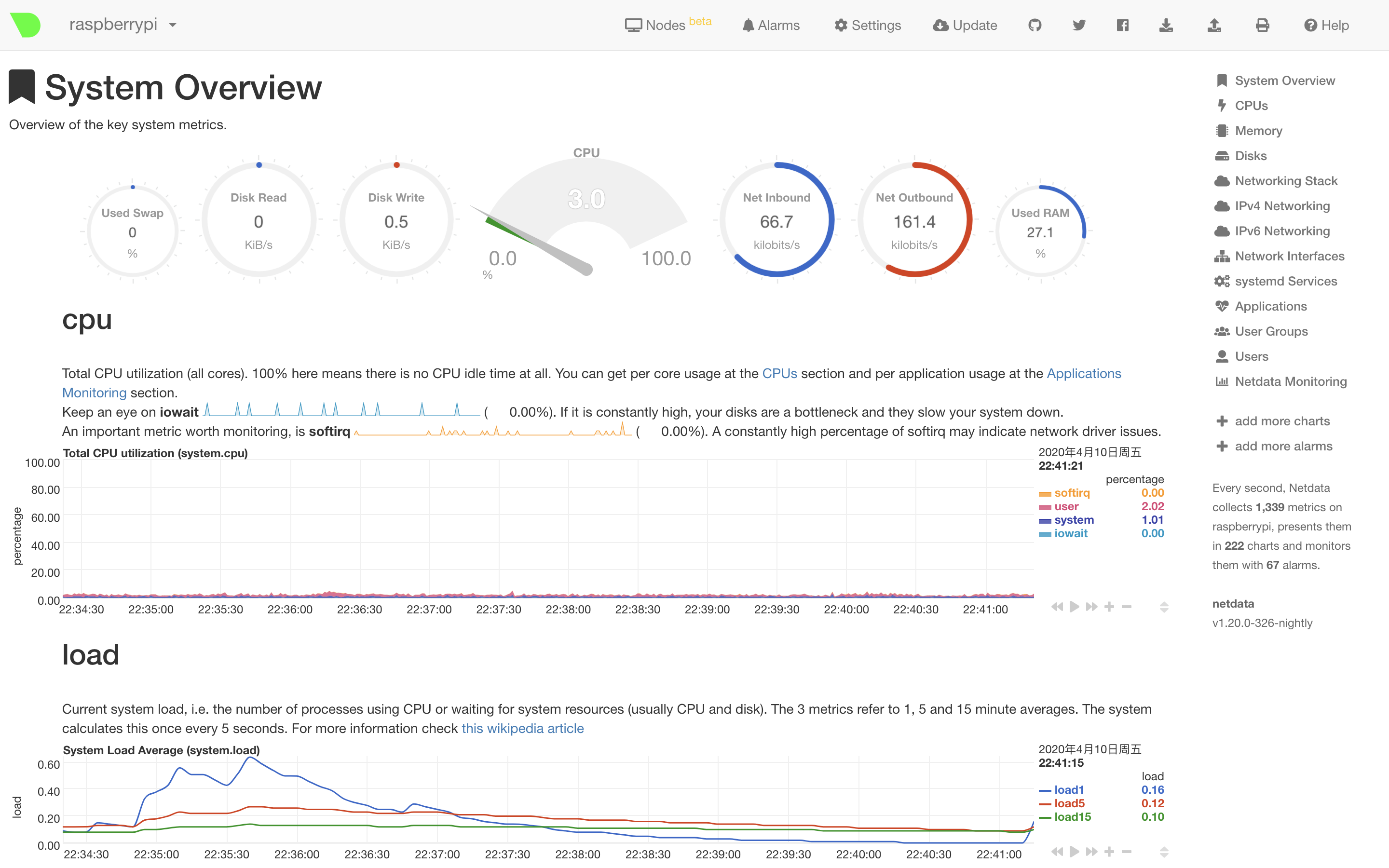Click the export snapshot upload icon
Image resolution: width=1389 pixels, height=868 pixels.
[1214, 25]
